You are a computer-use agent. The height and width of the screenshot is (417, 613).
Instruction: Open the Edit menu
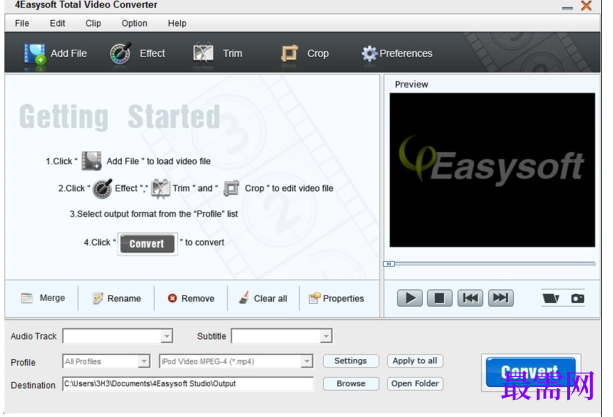pos(57,23)
